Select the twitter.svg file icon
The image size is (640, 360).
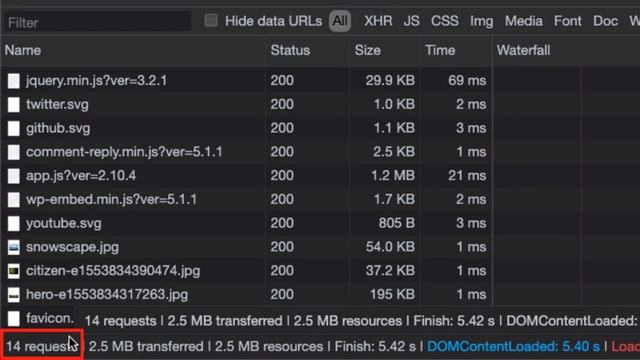13,104
